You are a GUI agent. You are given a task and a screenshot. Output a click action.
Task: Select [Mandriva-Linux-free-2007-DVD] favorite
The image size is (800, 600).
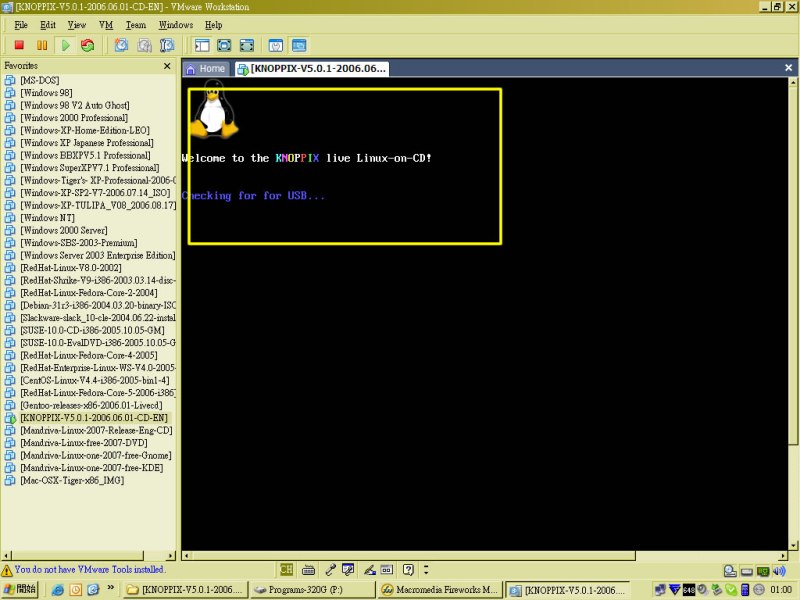[x=84, y=442]
